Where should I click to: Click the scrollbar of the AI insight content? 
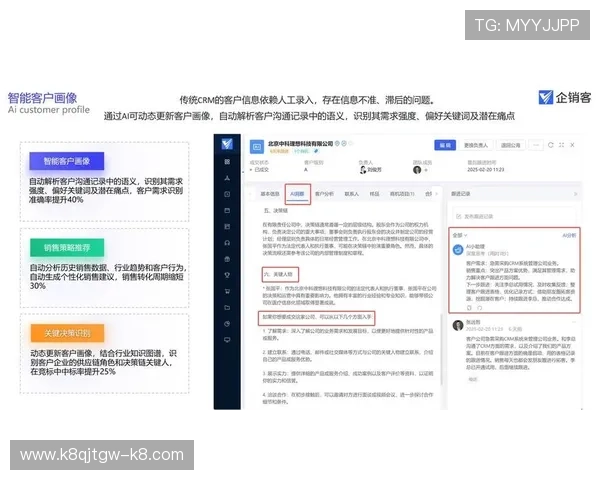click(441, 349)
